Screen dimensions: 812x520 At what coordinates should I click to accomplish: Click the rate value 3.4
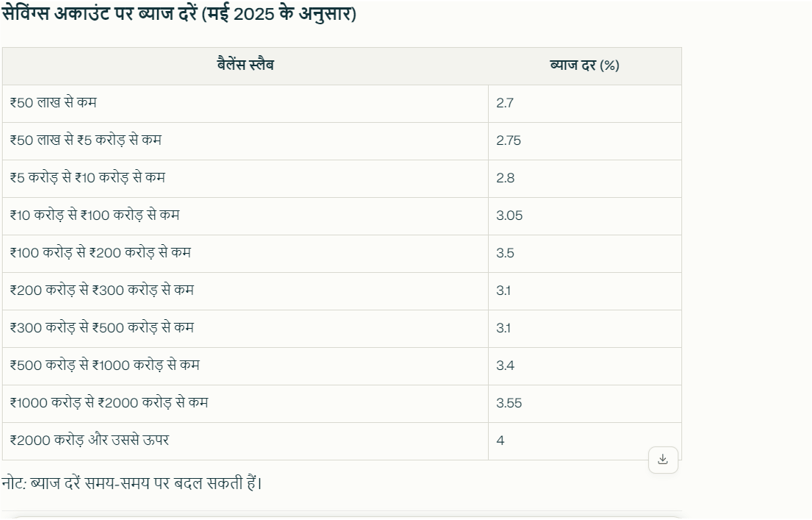(505, 366)
